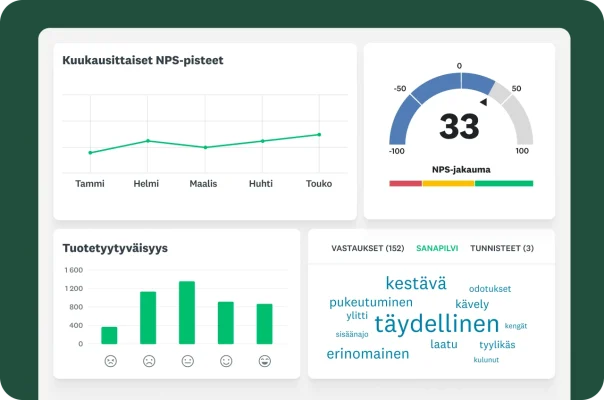604x400 pixels.
Task: Click the green promoters segment of NPS-jakauma
Action: [x=504, y=183]
